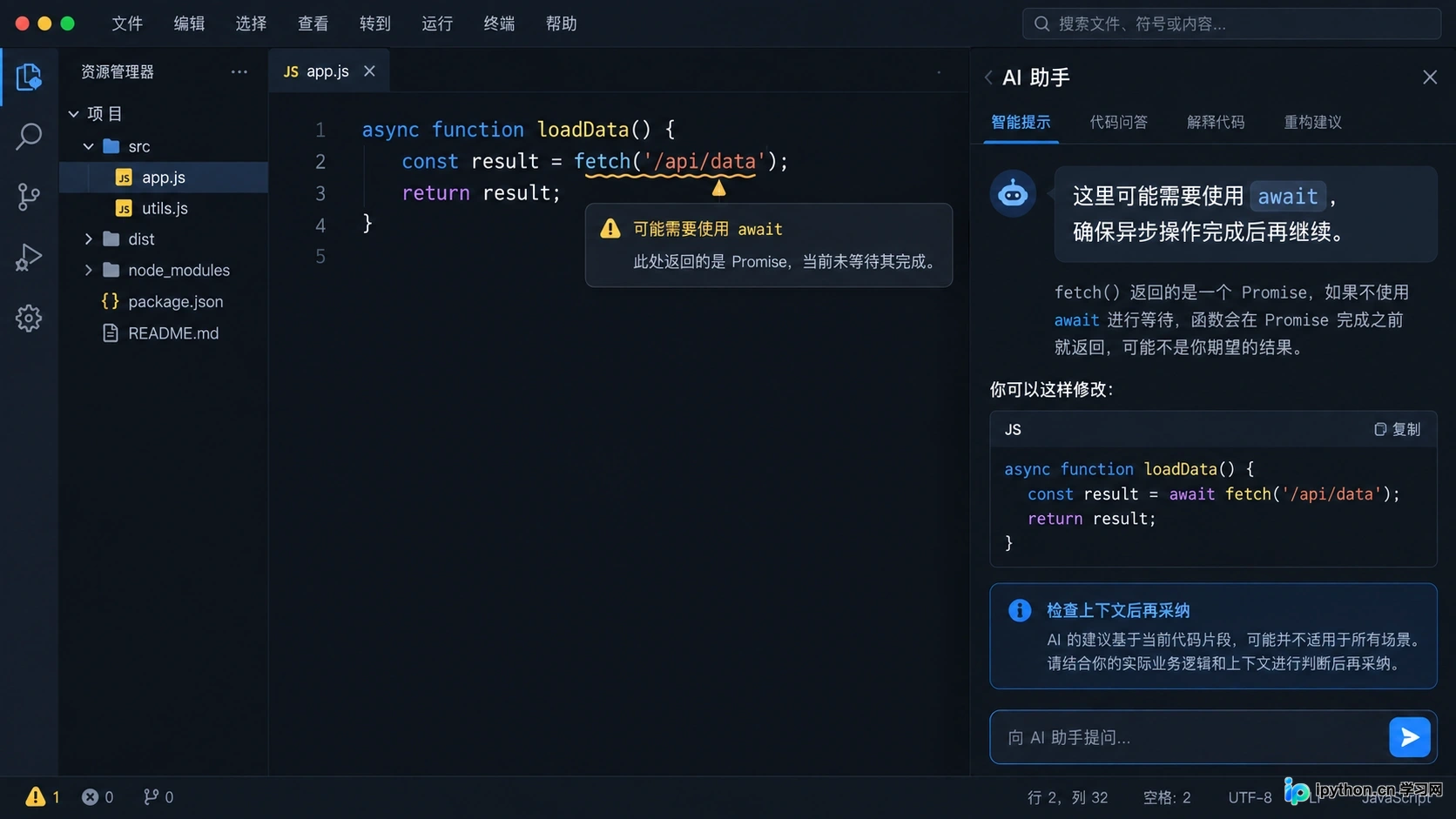Switch to the 重构建议 tab

1313,123
